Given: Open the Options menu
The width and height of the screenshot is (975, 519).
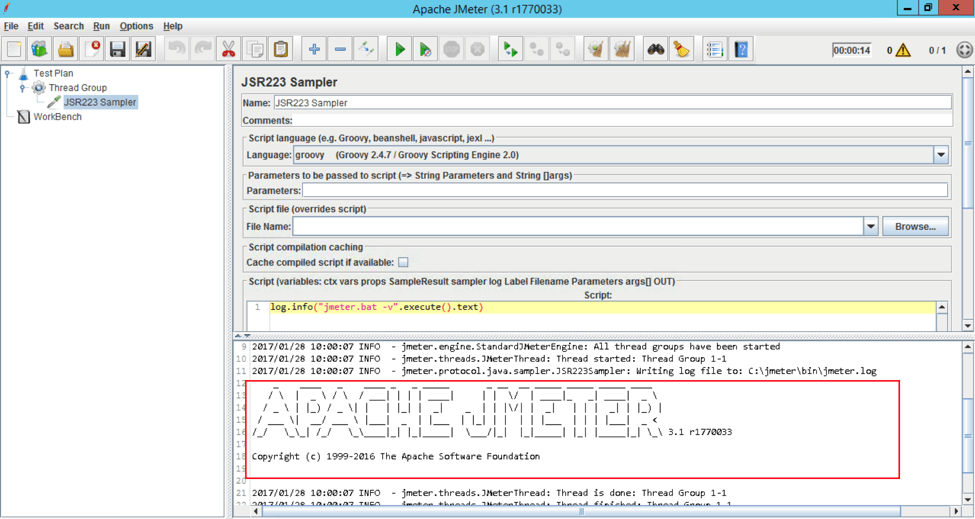Looking at the screenshot, I should click(x=136, y=26).
